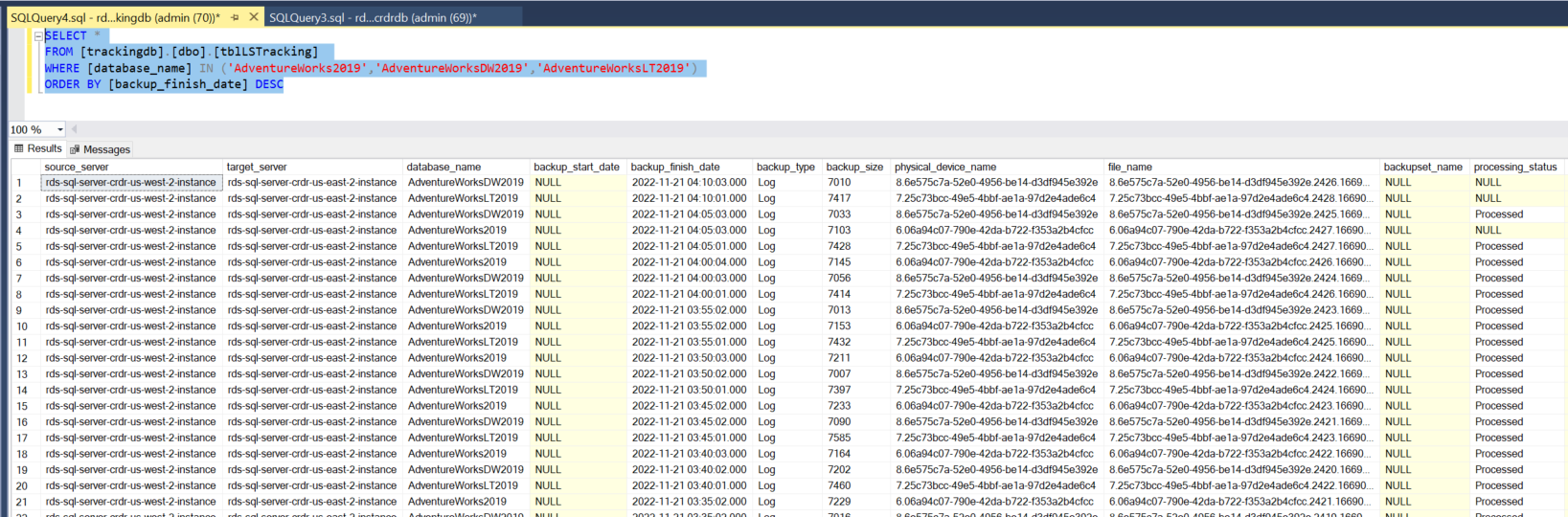Click the backup_size column header

(x=856, y=167)
